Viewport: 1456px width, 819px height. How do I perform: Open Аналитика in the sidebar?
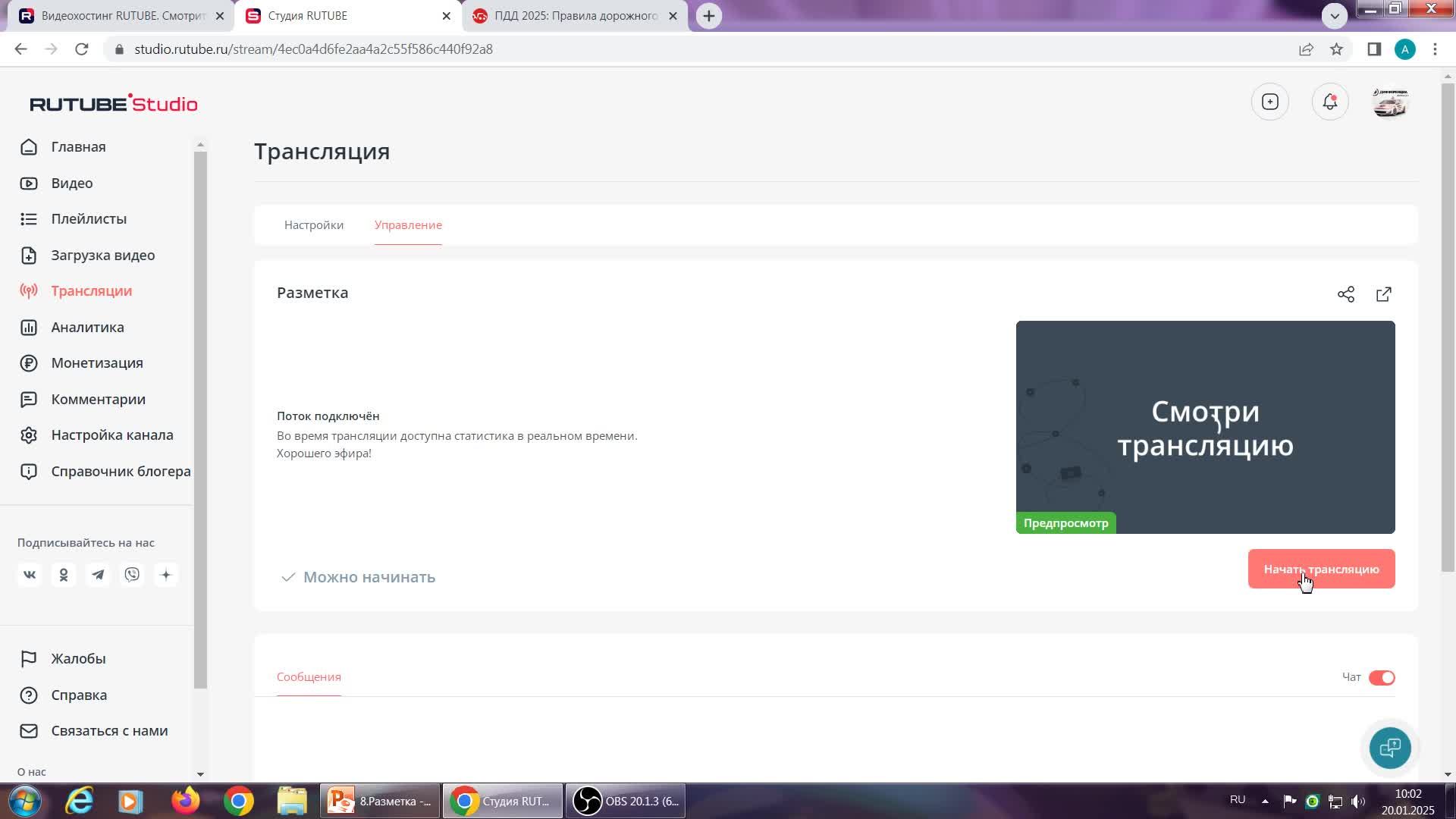(x=87, y=327)
